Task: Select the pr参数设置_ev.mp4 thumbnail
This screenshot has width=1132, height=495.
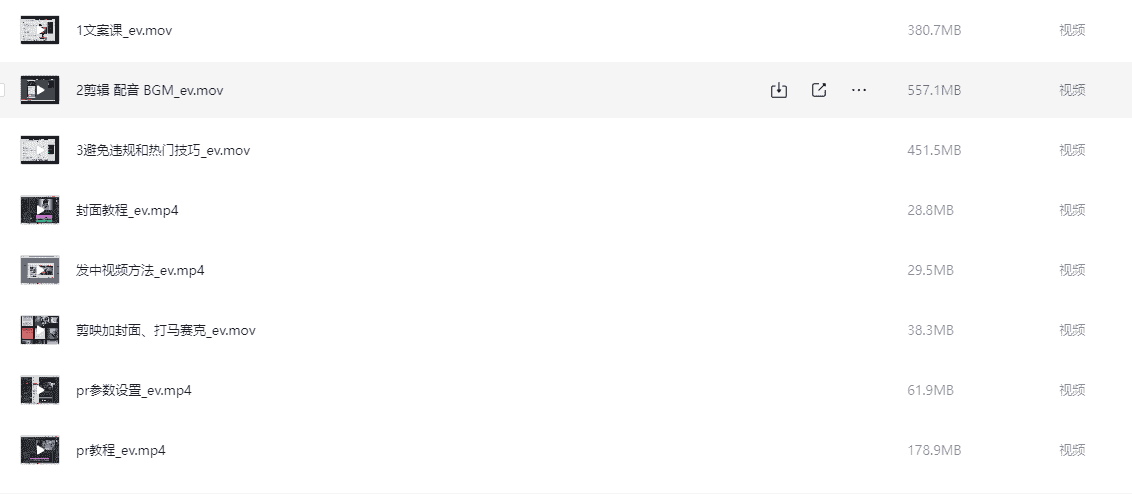Action: (40, 390)
